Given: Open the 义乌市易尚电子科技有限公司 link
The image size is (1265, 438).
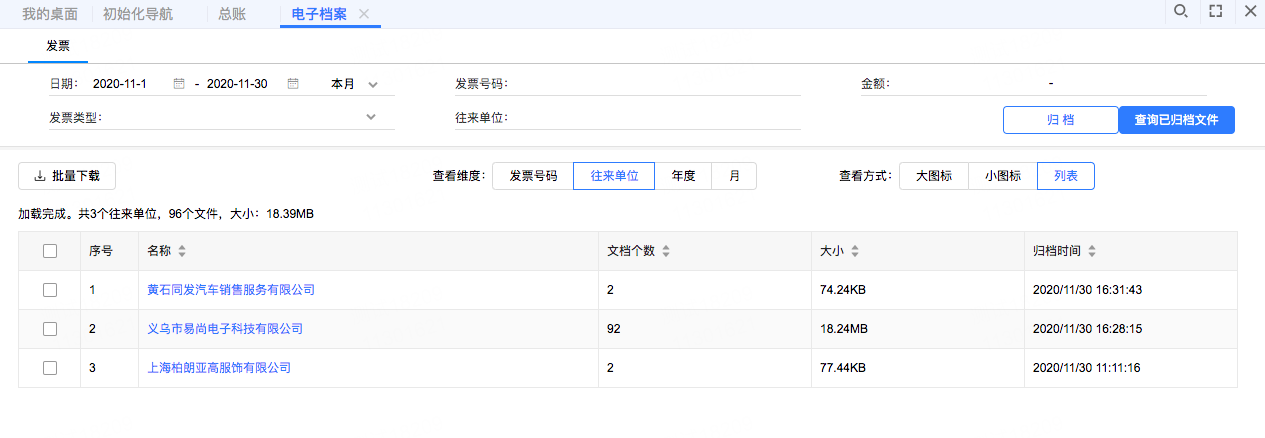Looking at the screenshot, I should pos(225,328).
